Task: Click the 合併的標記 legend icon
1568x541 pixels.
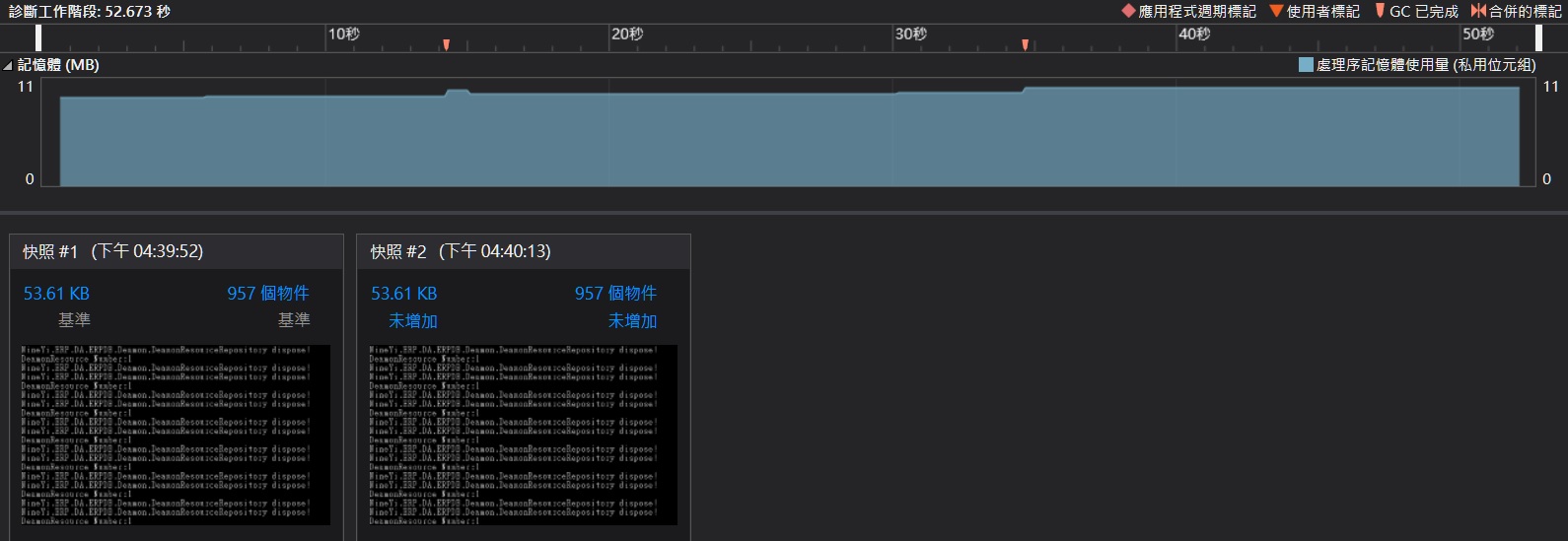Action: click(x=1477, y=11)
